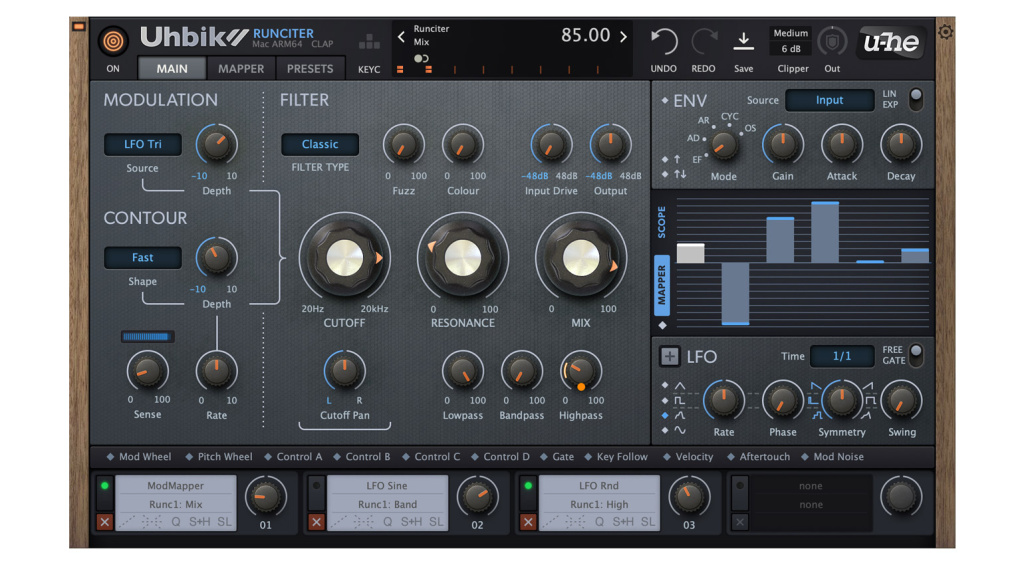Open settings with the gear icon
This screenshot has height=565, width=1024.
point(946,32)
